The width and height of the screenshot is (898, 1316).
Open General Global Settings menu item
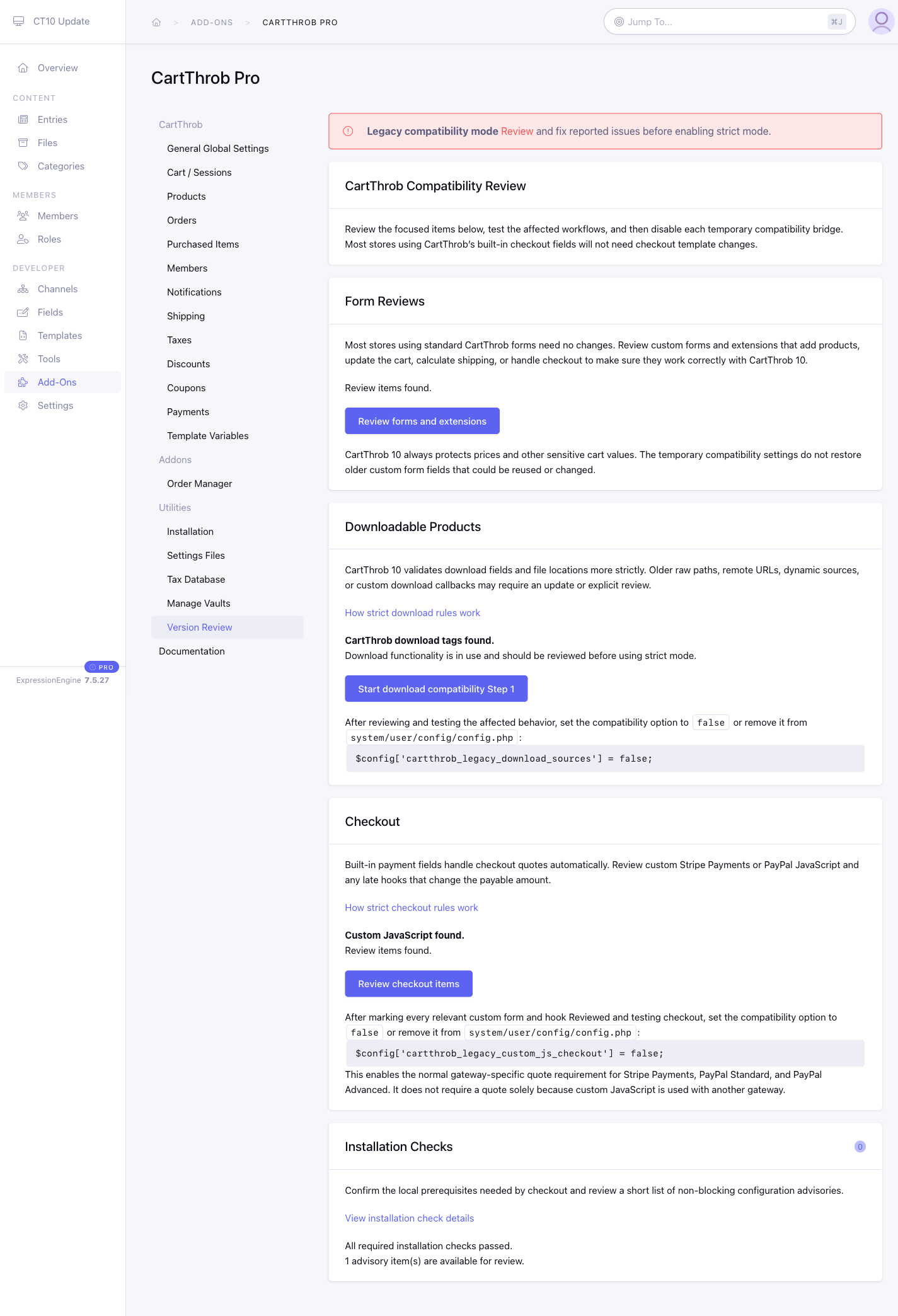pos(218,149)
